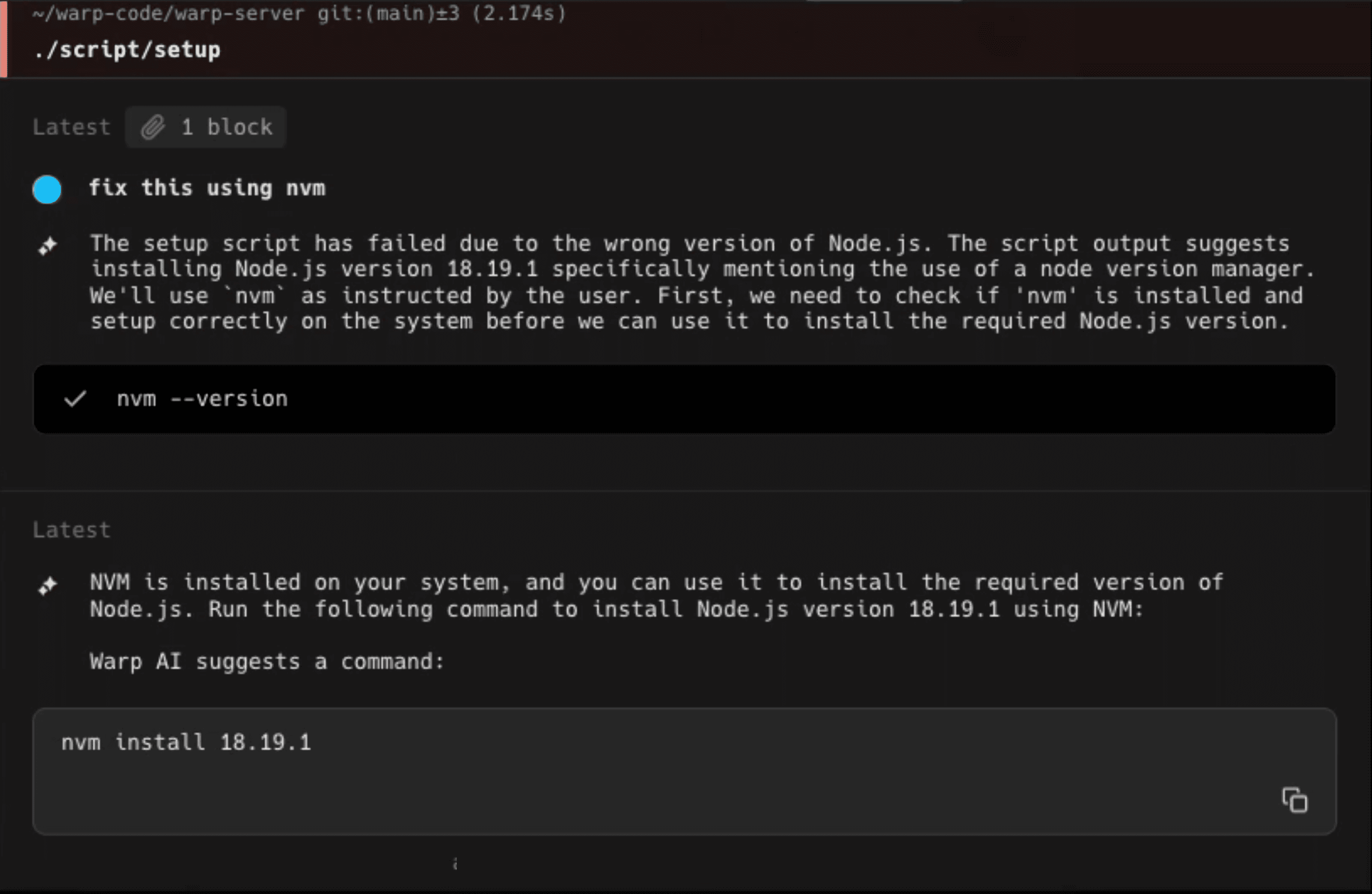
Task: Click the "nvm install 18.19.1" command text
Action: coord(186,742)
